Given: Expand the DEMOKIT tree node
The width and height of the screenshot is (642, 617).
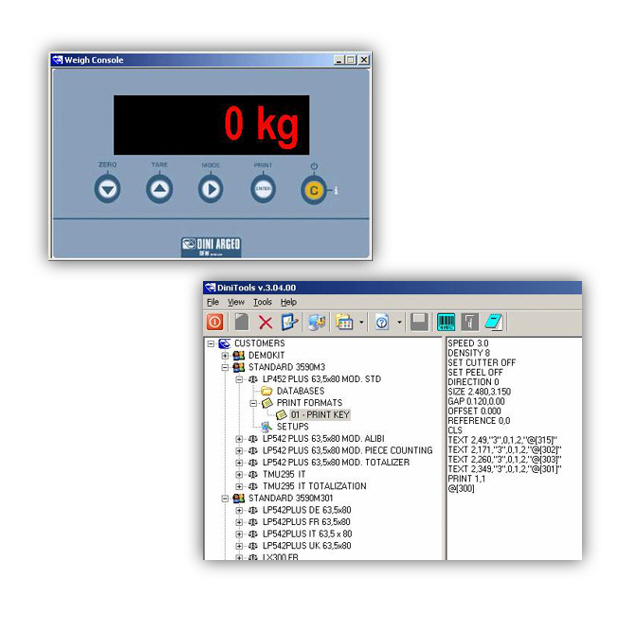Looking at the screenshot, I should coord(225,355).
